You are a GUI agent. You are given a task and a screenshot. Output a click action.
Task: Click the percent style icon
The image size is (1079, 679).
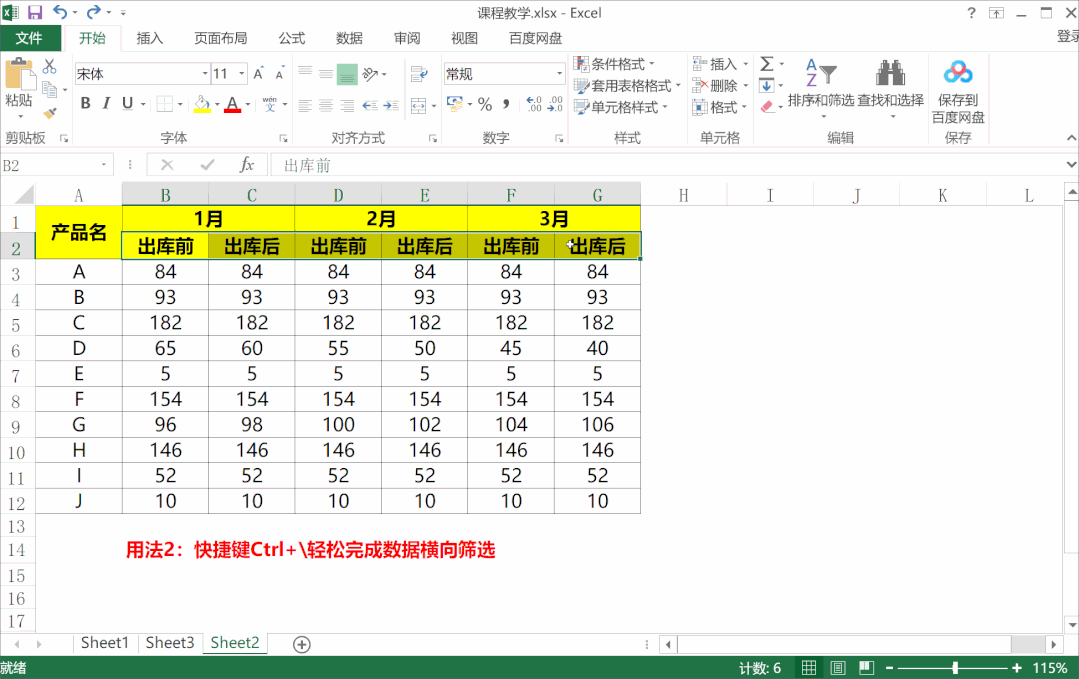(485, 104)
